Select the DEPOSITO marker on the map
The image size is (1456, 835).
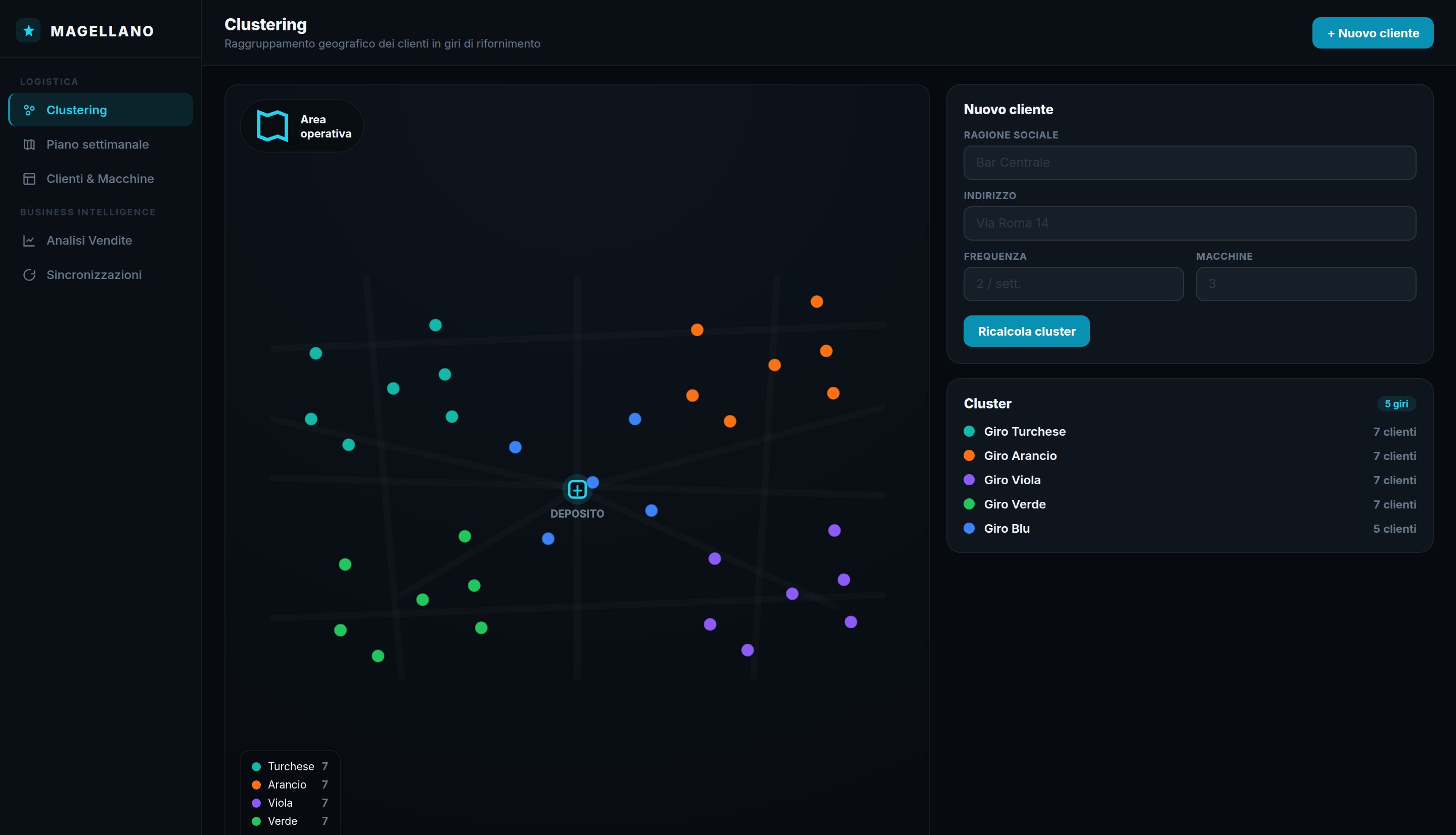577,489
